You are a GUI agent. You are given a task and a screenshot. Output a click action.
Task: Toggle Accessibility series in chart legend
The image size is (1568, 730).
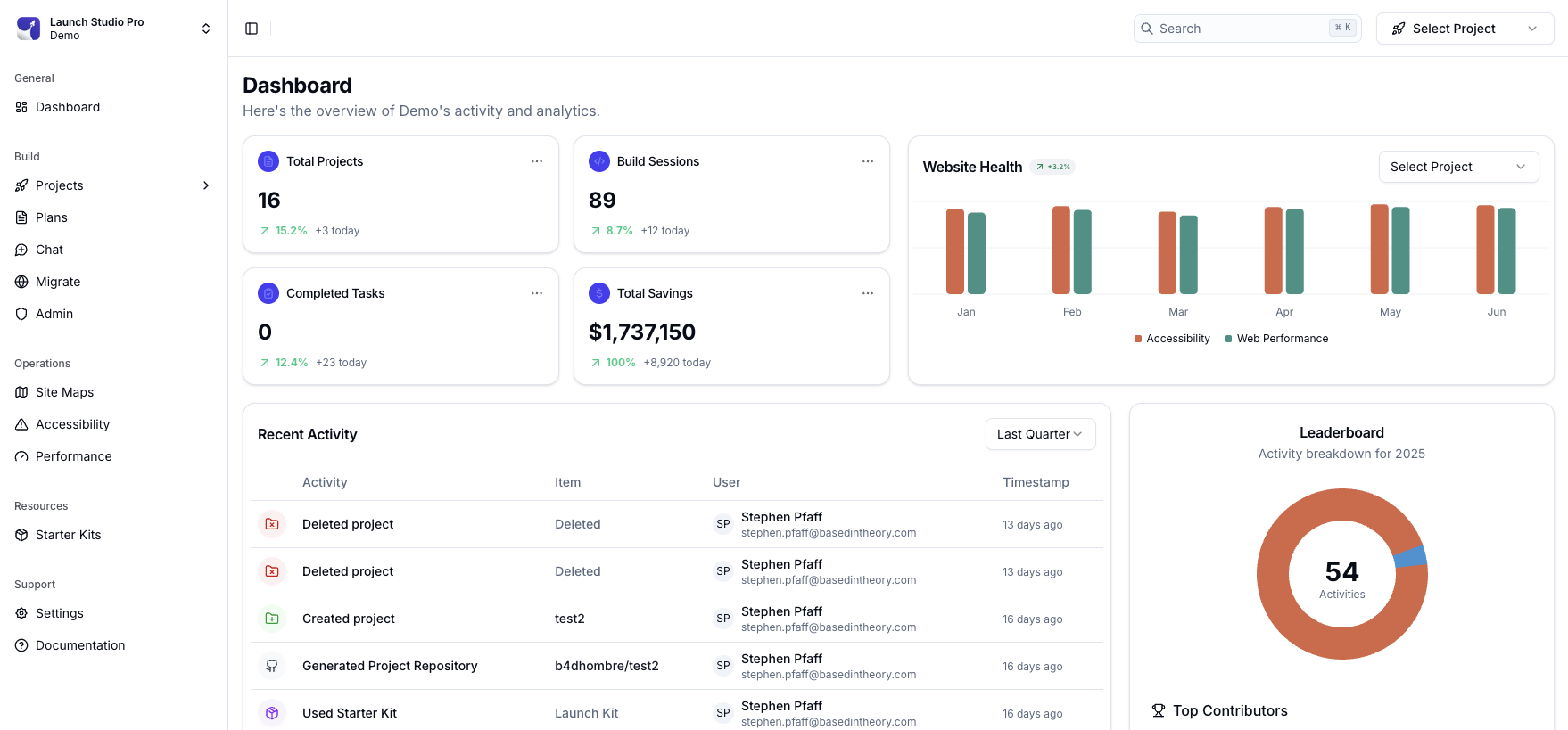(x=1172, y=339)
